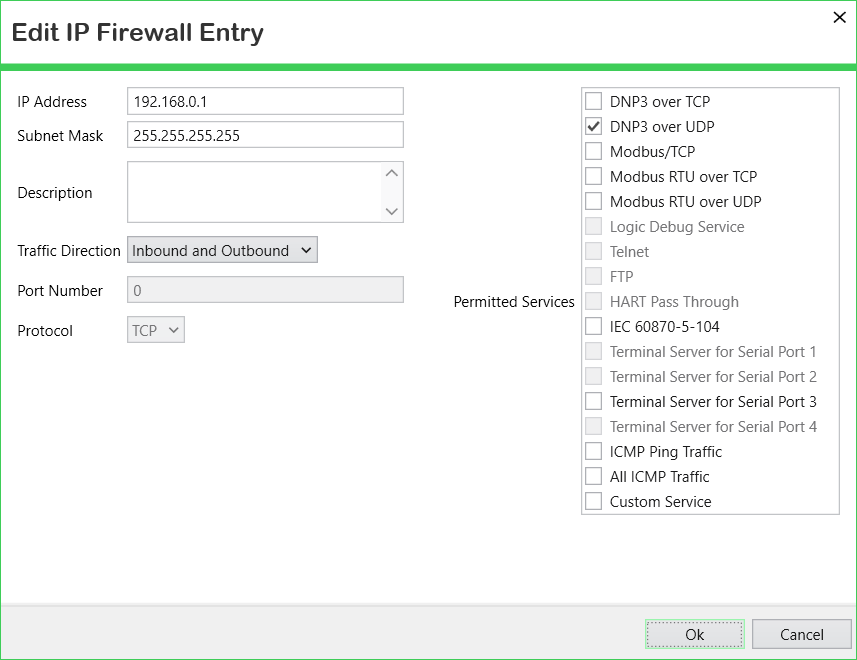857x660 pixels.
Task: Open the Traffic Direction dropdown
Action: click(x=222, y=250)
